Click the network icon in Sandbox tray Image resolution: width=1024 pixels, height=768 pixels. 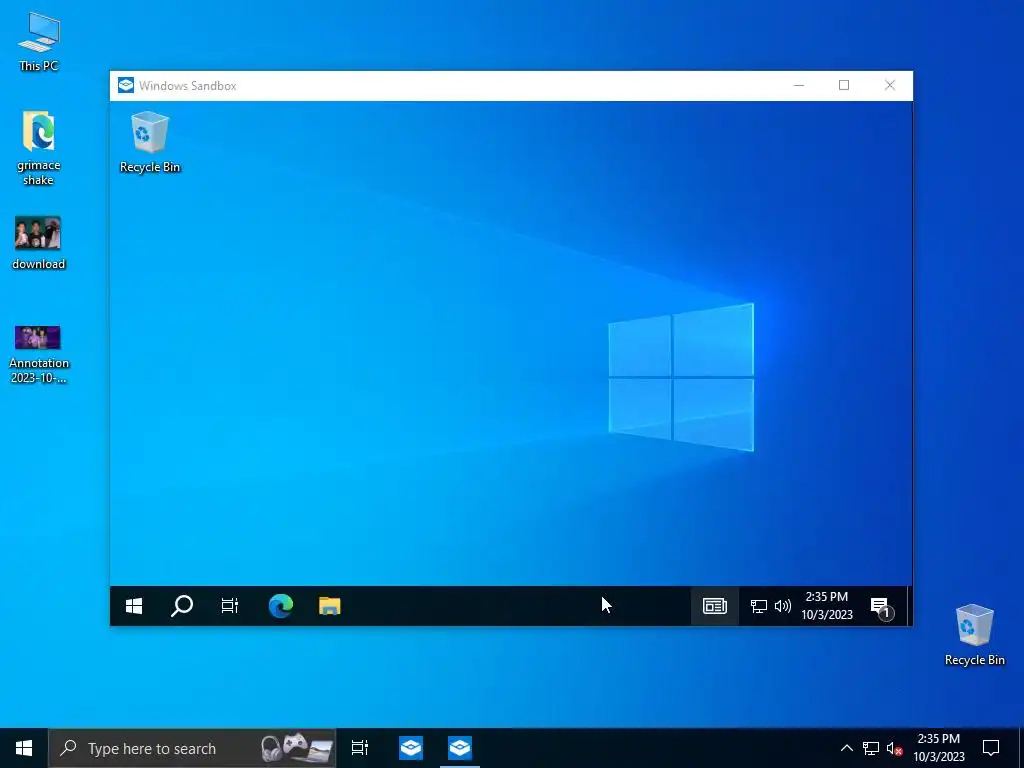(758, 607)
